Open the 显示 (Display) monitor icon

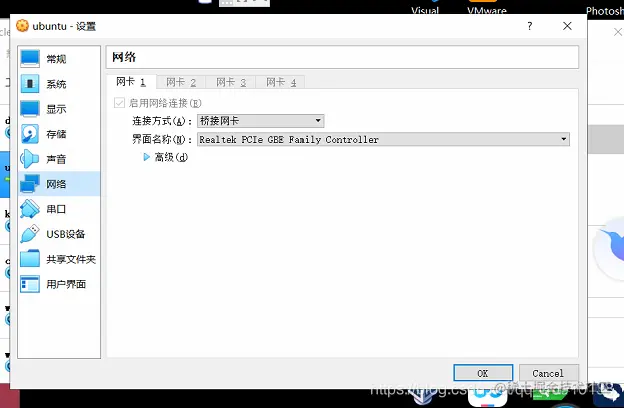(30, 109)
